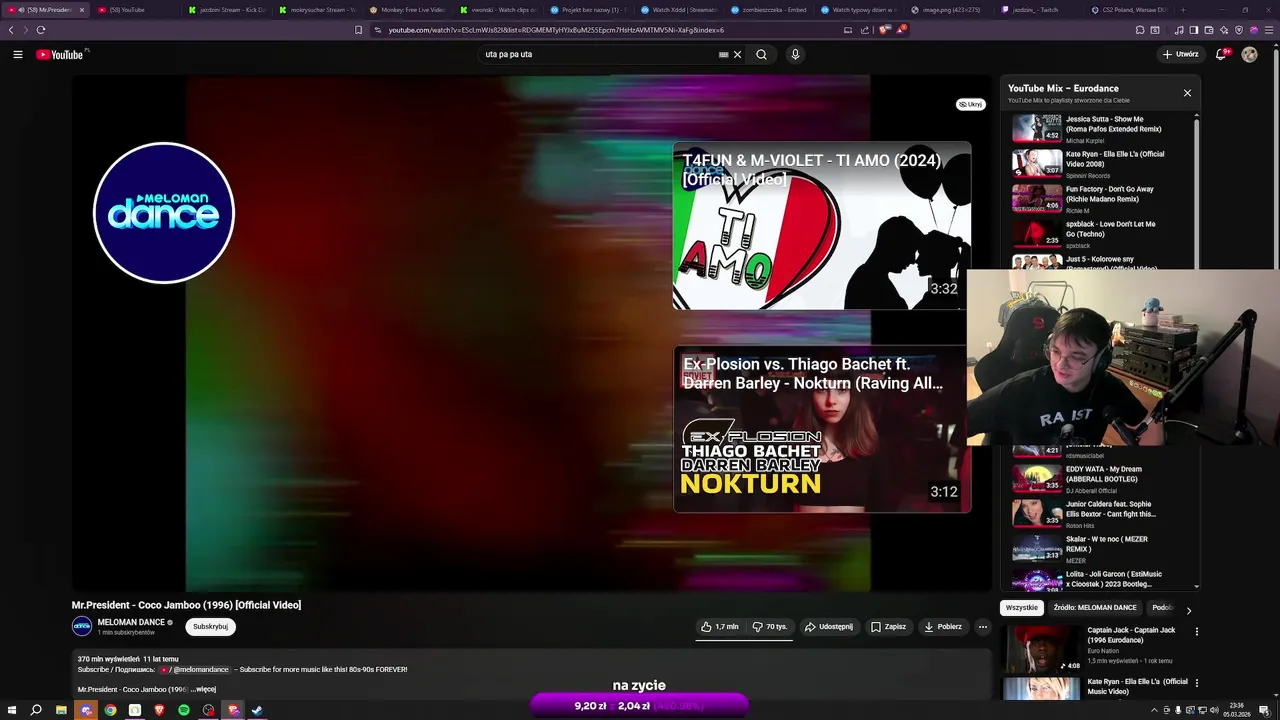Click the Meloman dance channel watermark circle
This screenshot has height=720, width=1280.
tap(164, 212)
